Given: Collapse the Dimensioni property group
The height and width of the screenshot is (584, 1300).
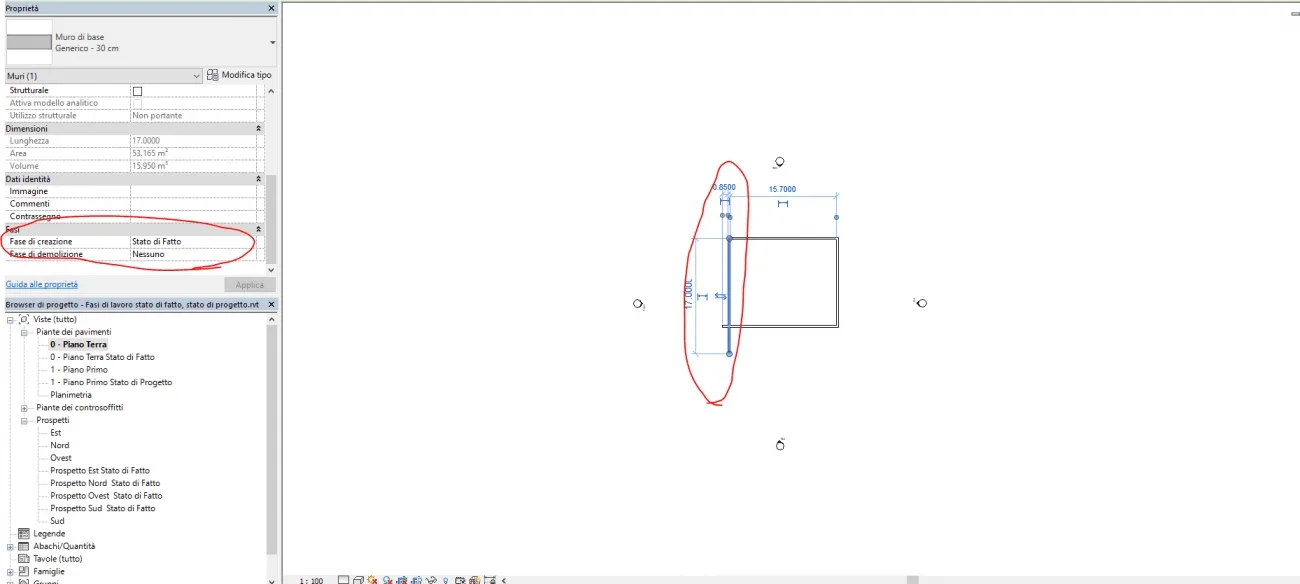Looking at the screenshot, I should coord(259,129).
